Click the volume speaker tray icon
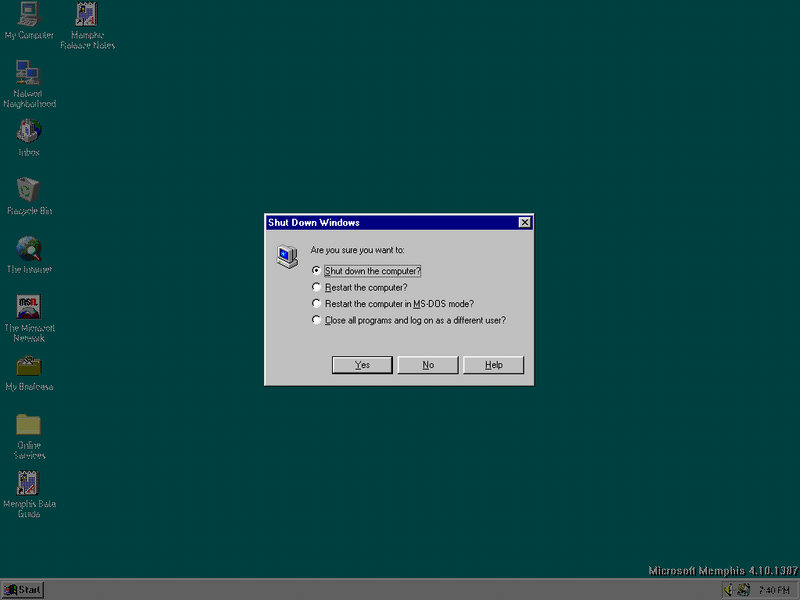The image size is (800, 600). pyautogui.click(x=729, y=590)
